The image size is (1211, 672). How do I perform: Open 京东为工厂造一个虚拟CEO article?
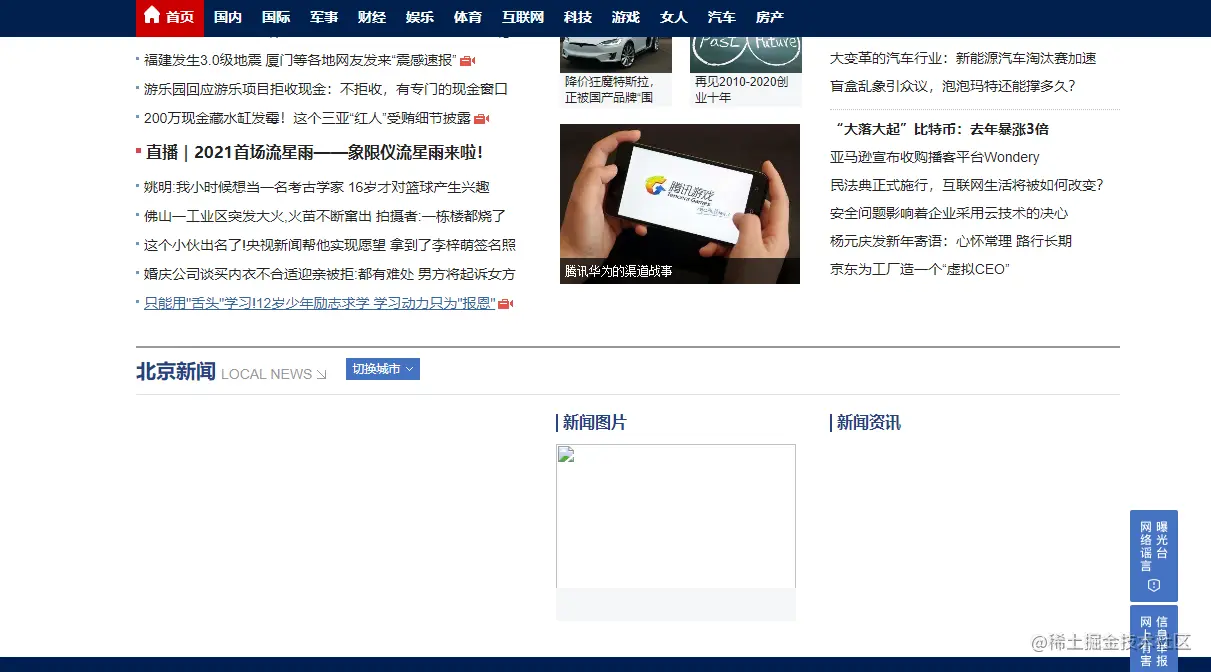pos(920,269)
